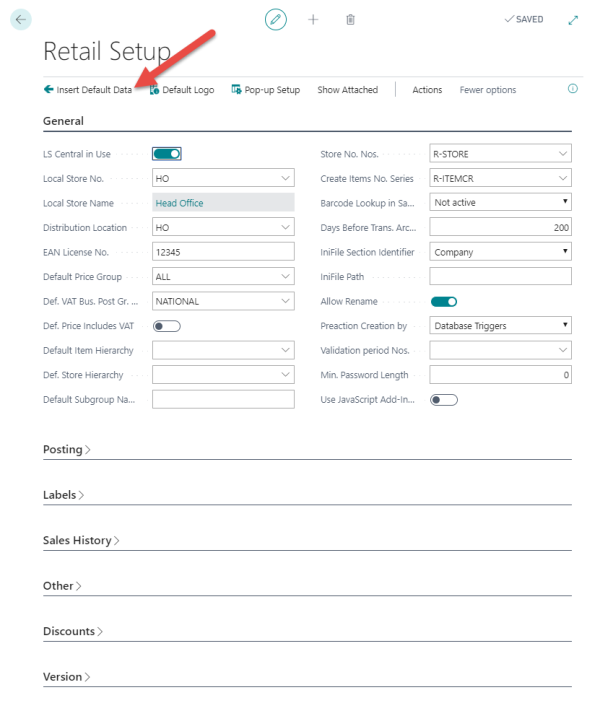
Task: Click the Show Attached menu item
Action: pos(347,90)
